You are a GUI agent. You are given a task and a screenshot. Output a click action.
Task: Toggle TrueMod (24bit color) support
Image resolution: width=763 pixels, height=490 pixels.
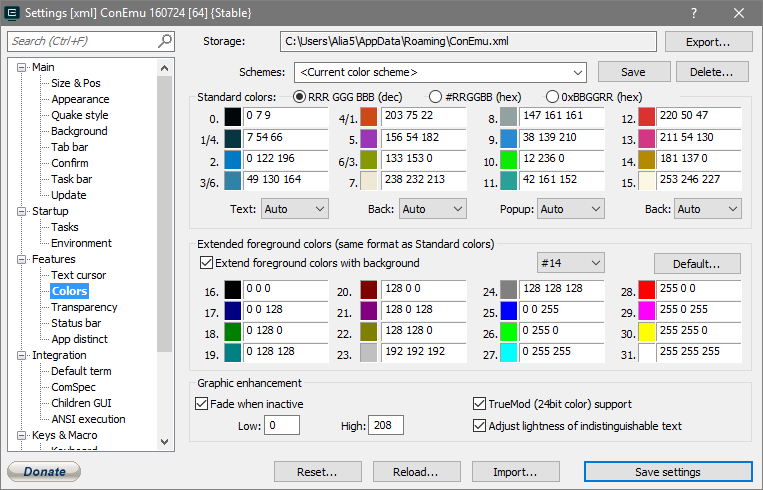pyautogui.click(x=479, y=404)
